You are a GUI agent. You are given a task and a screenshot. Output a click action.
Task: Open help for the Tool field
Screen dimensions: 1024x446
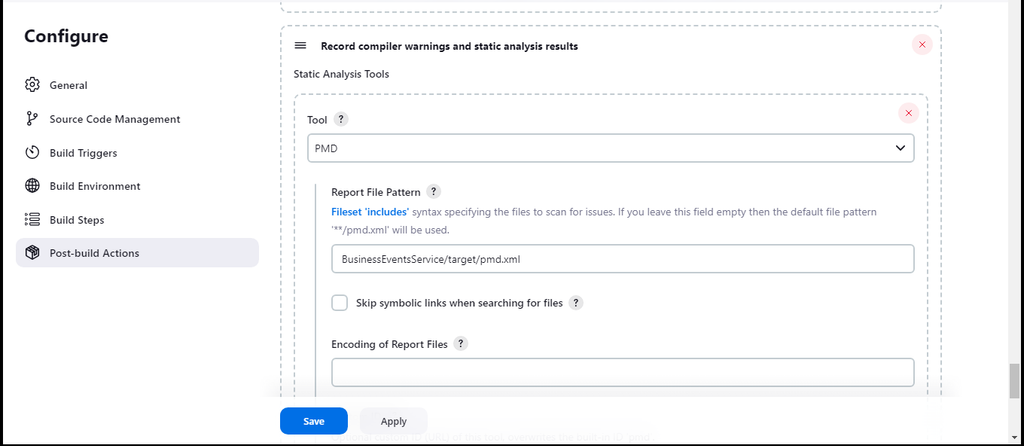(x=341, y=119)
